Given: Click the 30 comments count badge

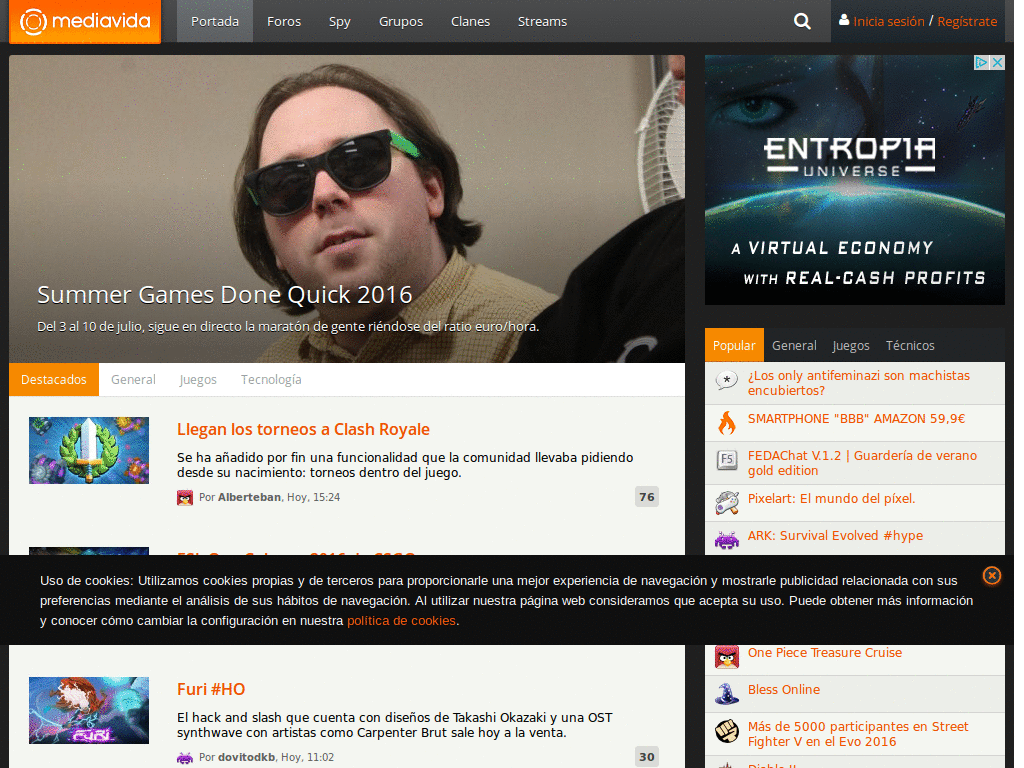Looking at the screenshot, I should coord(647,757).
